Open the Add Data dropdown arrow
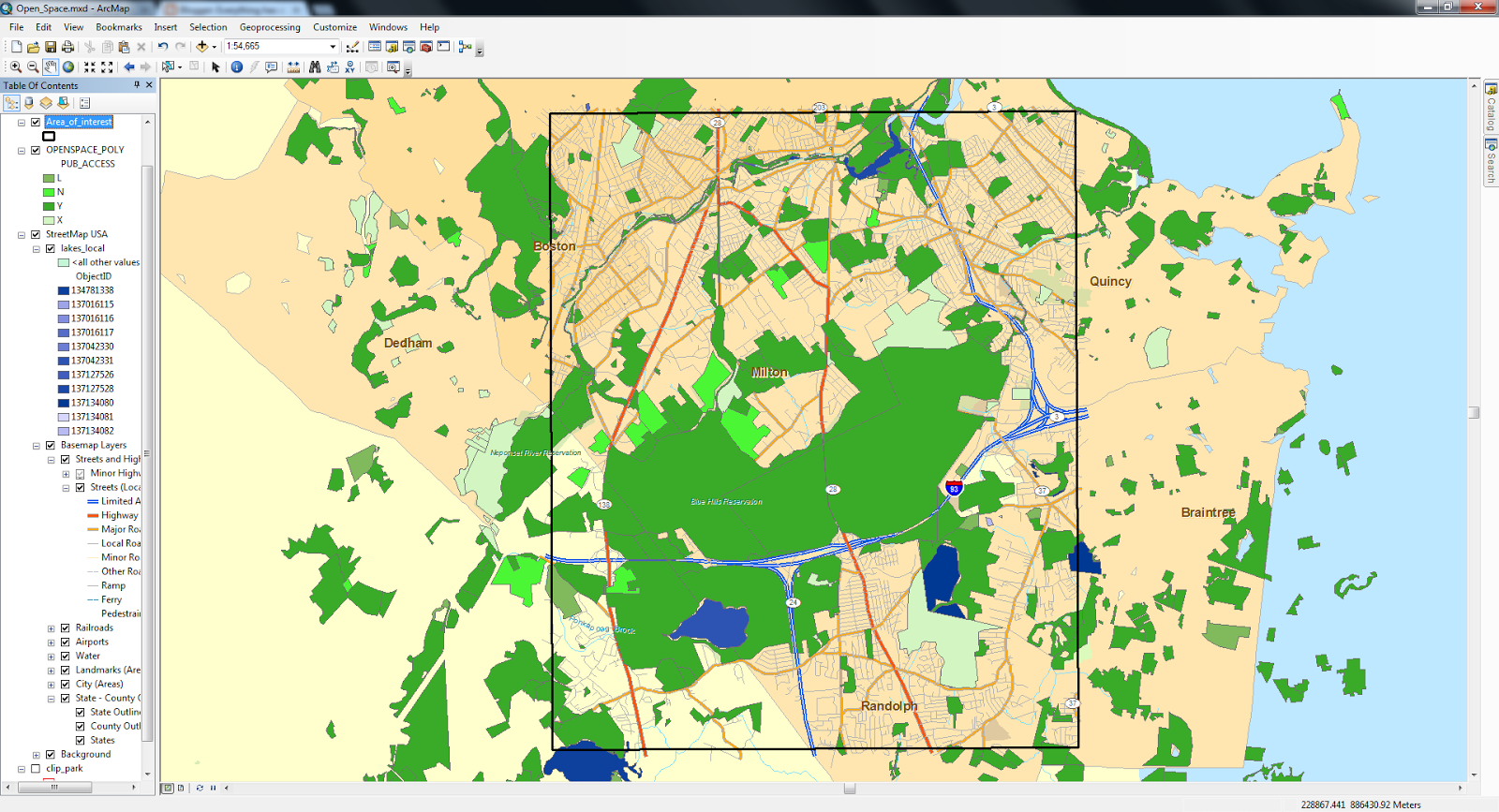This screenshot has width=1499, height=812. tap(214, 46)
